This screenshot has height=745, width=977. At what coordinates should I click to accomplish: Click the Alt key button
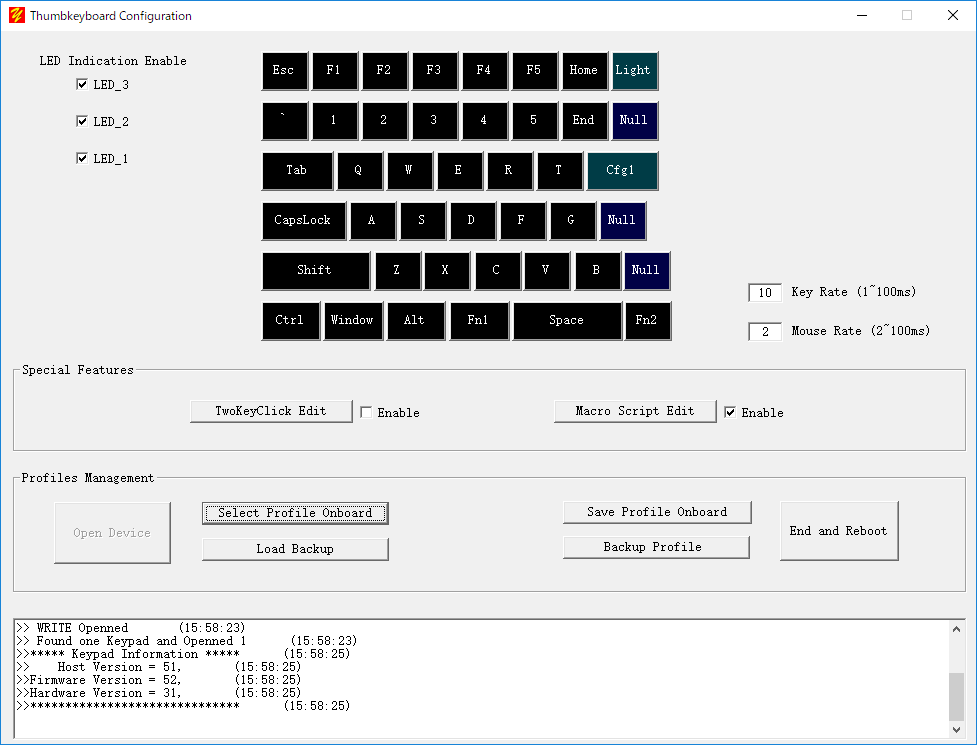[x=416, y=321]
